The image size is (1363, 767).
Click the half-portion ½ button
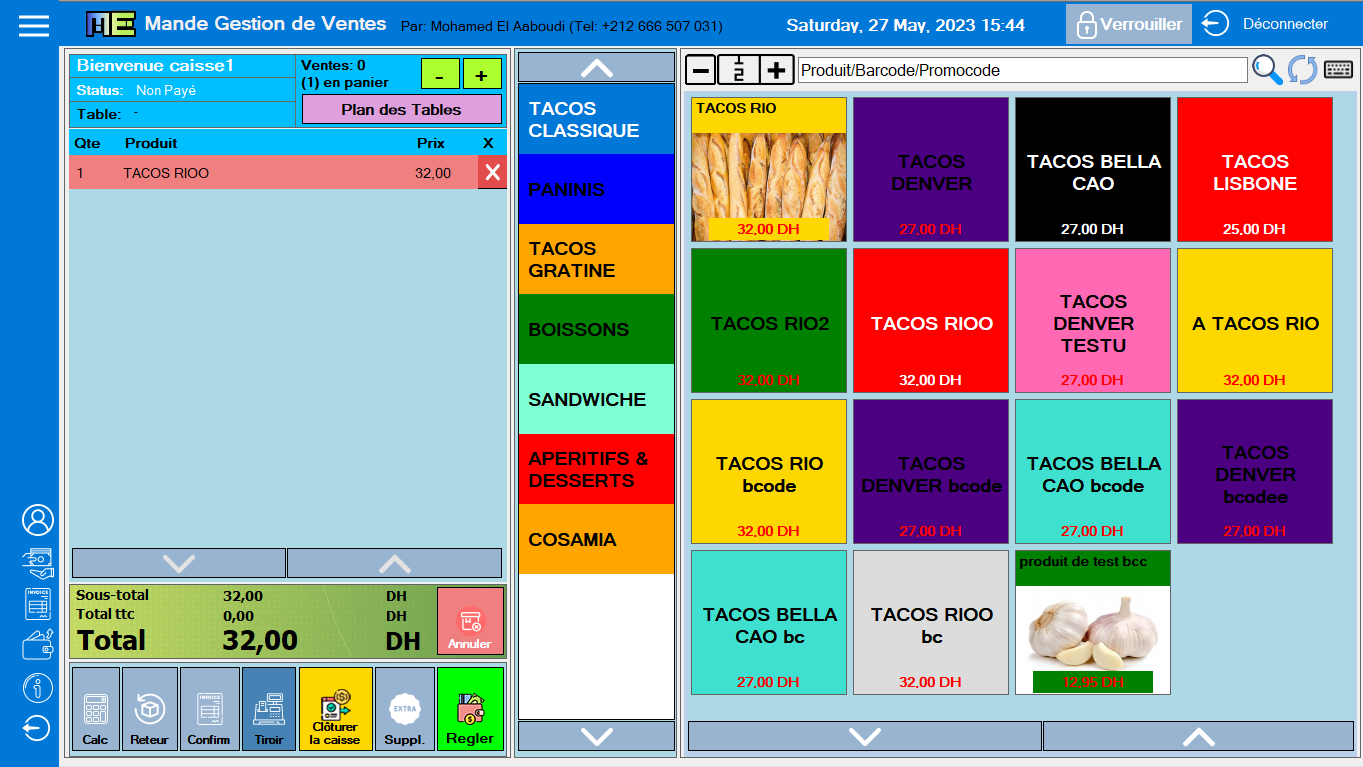[x=739, y=70]
